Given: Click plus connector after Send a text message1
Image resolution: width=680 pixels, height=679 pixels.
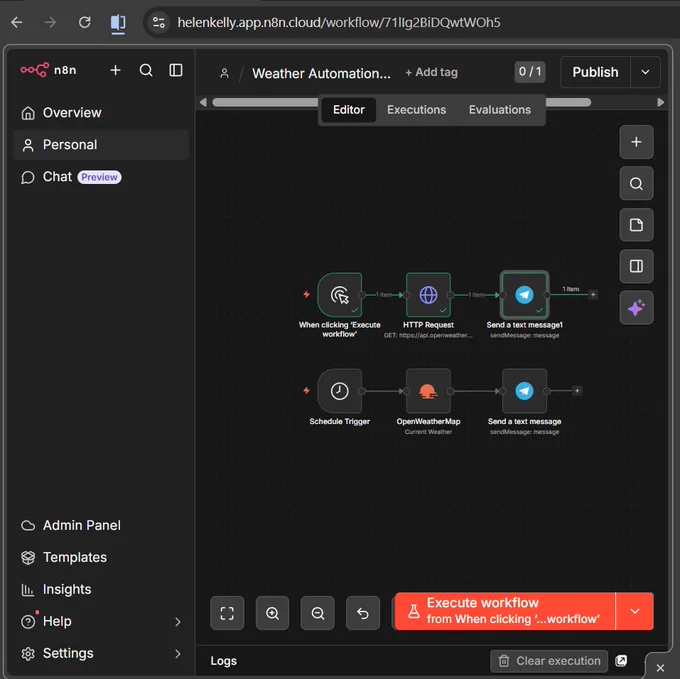Looking at the screenshot, I should point(593,295).
